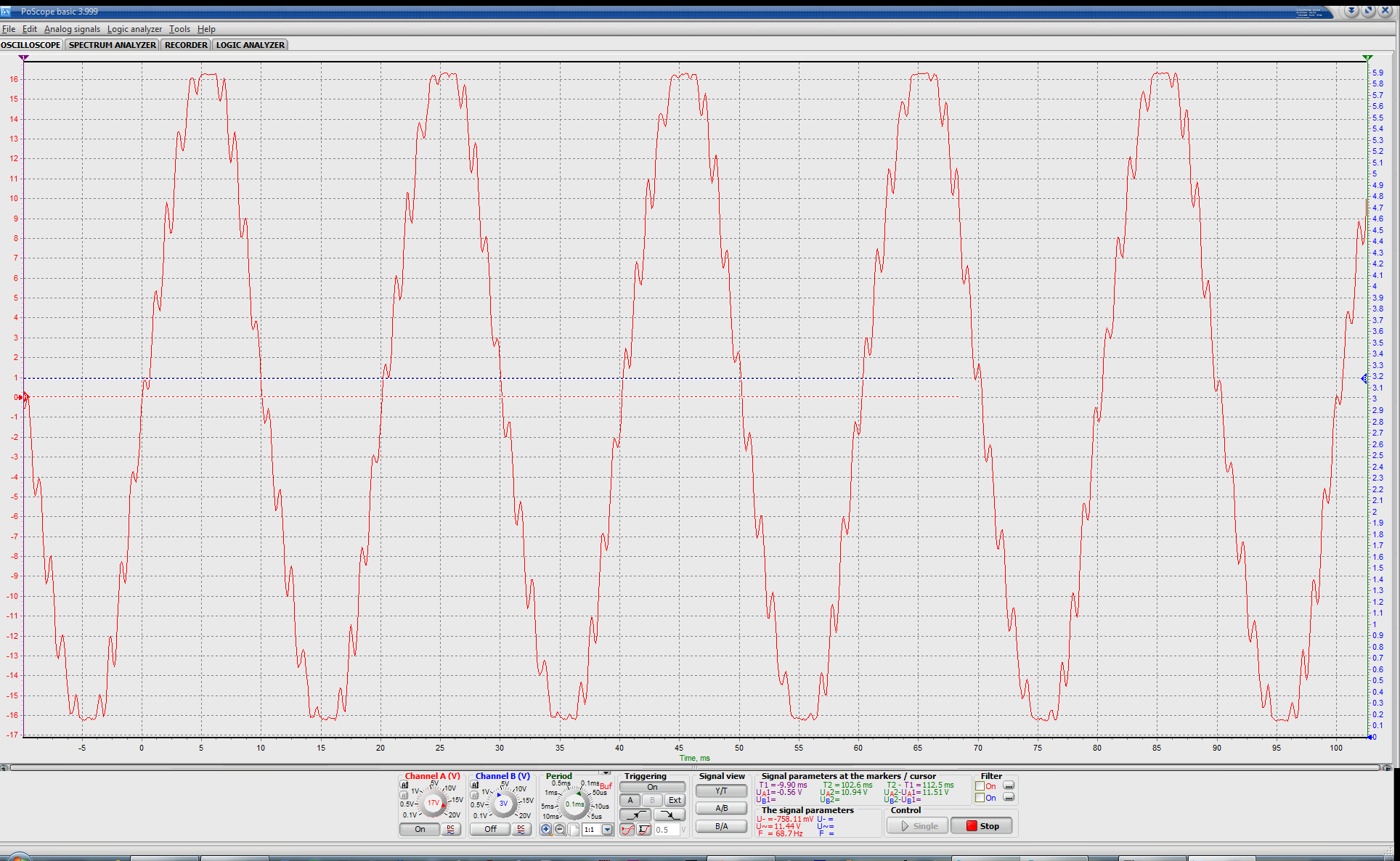Image resolution: width=1400 pixels, height=861 pixels.
Task: Open the File menu
Action: click(9, 29)
